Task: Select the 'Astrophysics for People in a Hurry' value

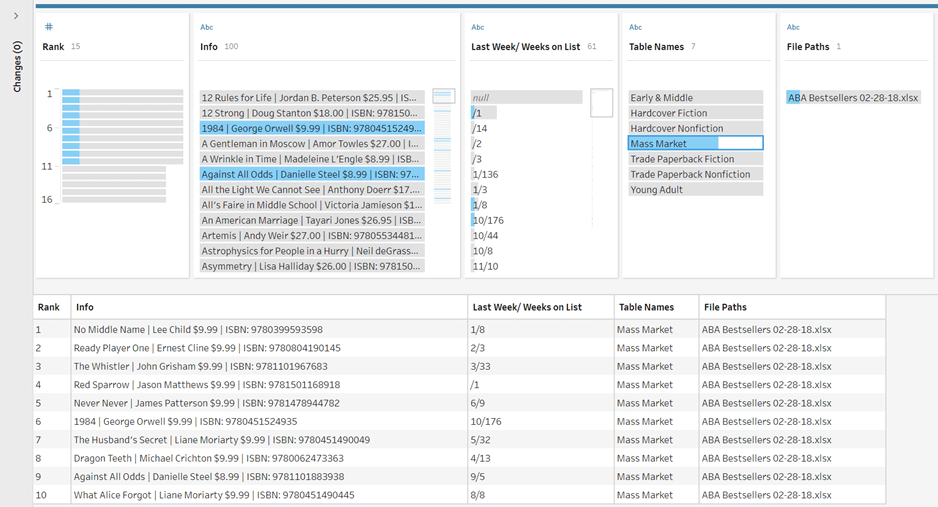Action: pos(312,251)
